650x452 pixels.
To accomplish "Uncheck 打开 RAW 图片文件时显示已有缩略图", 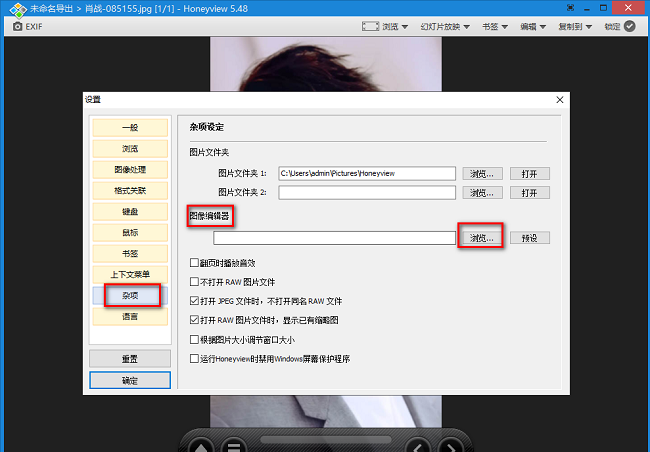I will point(194,320).
